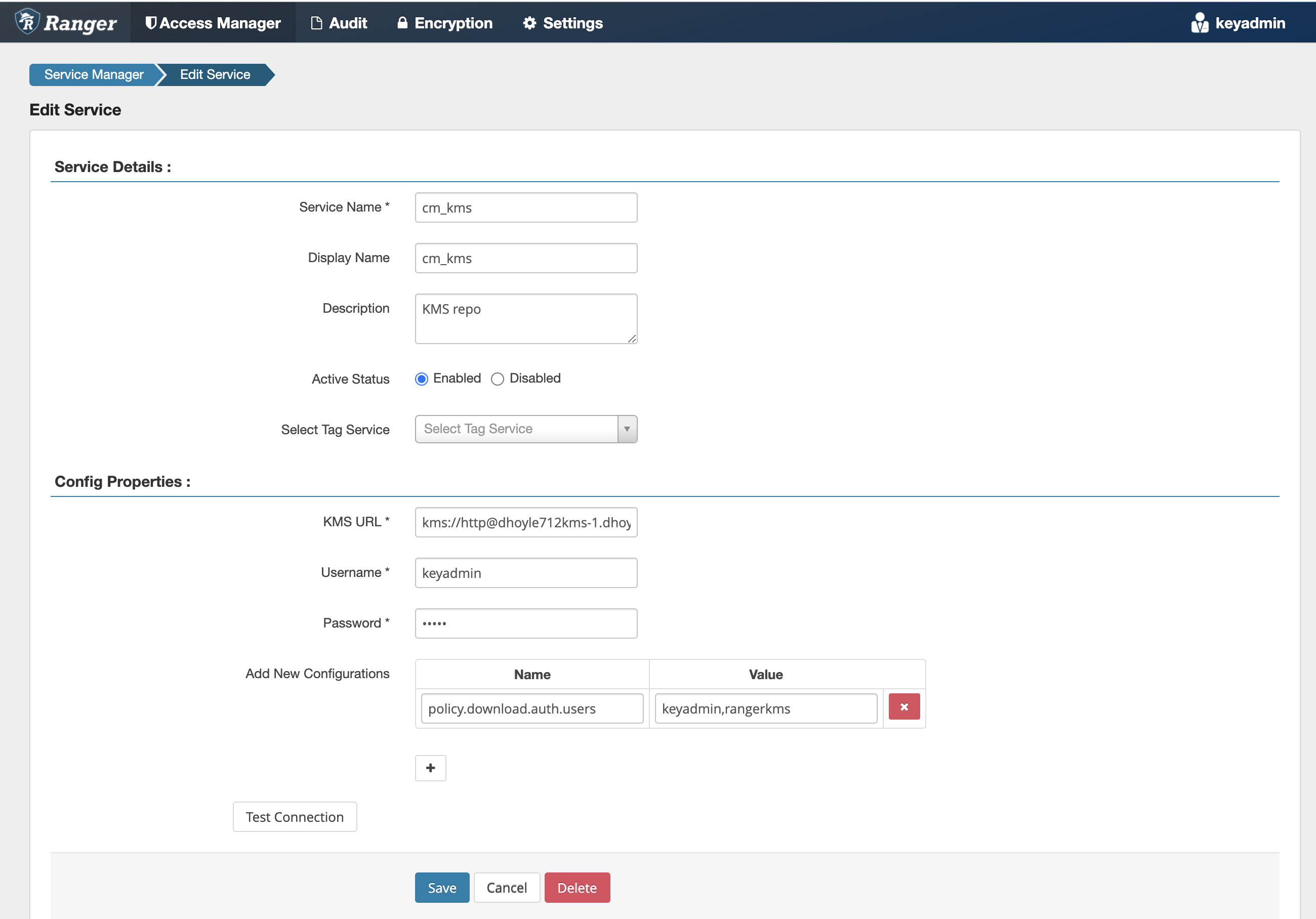Viewport: 1316px width, 919px height.
Task: Add a new configuration row with plus
Action: click(430, 768)
